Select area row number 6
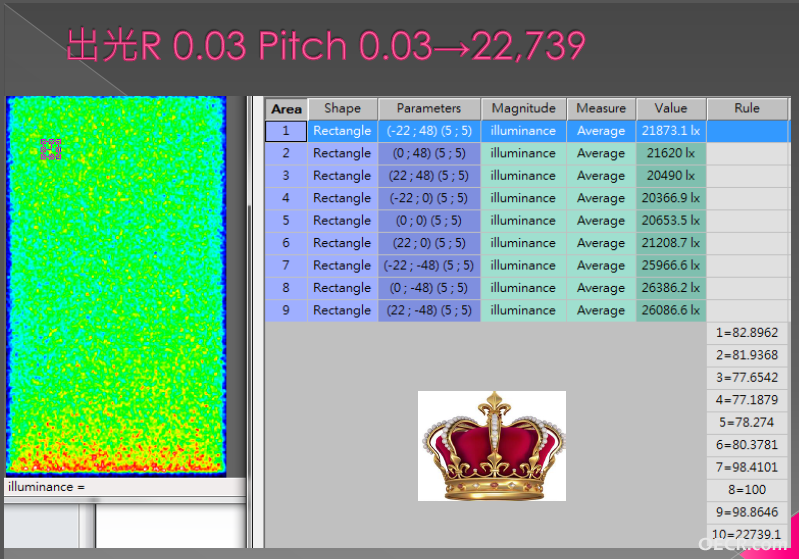This screenshot has width=799, height=559. click(286, 243)
